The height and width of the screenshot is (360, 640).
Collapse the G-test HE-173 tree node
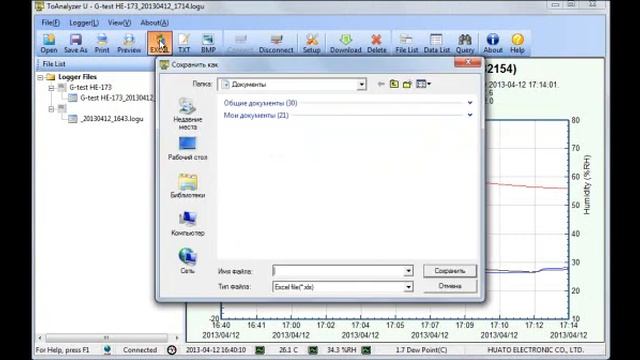[x=51, y=88]
